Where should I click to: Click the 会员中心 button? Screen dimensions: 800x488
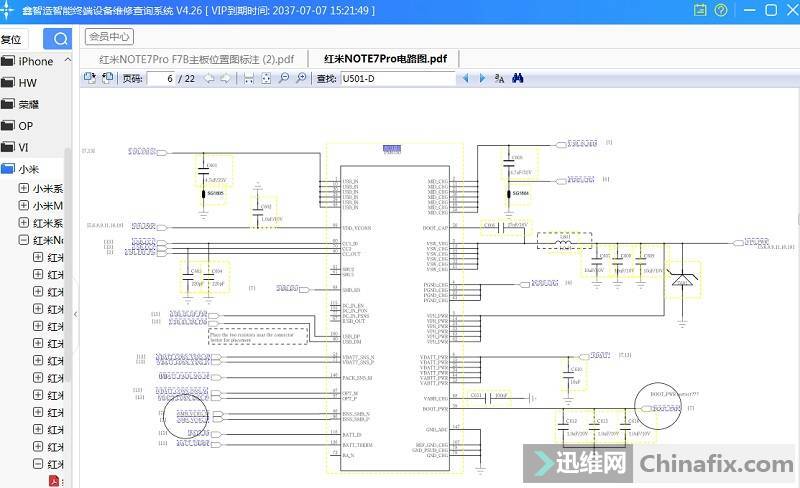(109, 37)
